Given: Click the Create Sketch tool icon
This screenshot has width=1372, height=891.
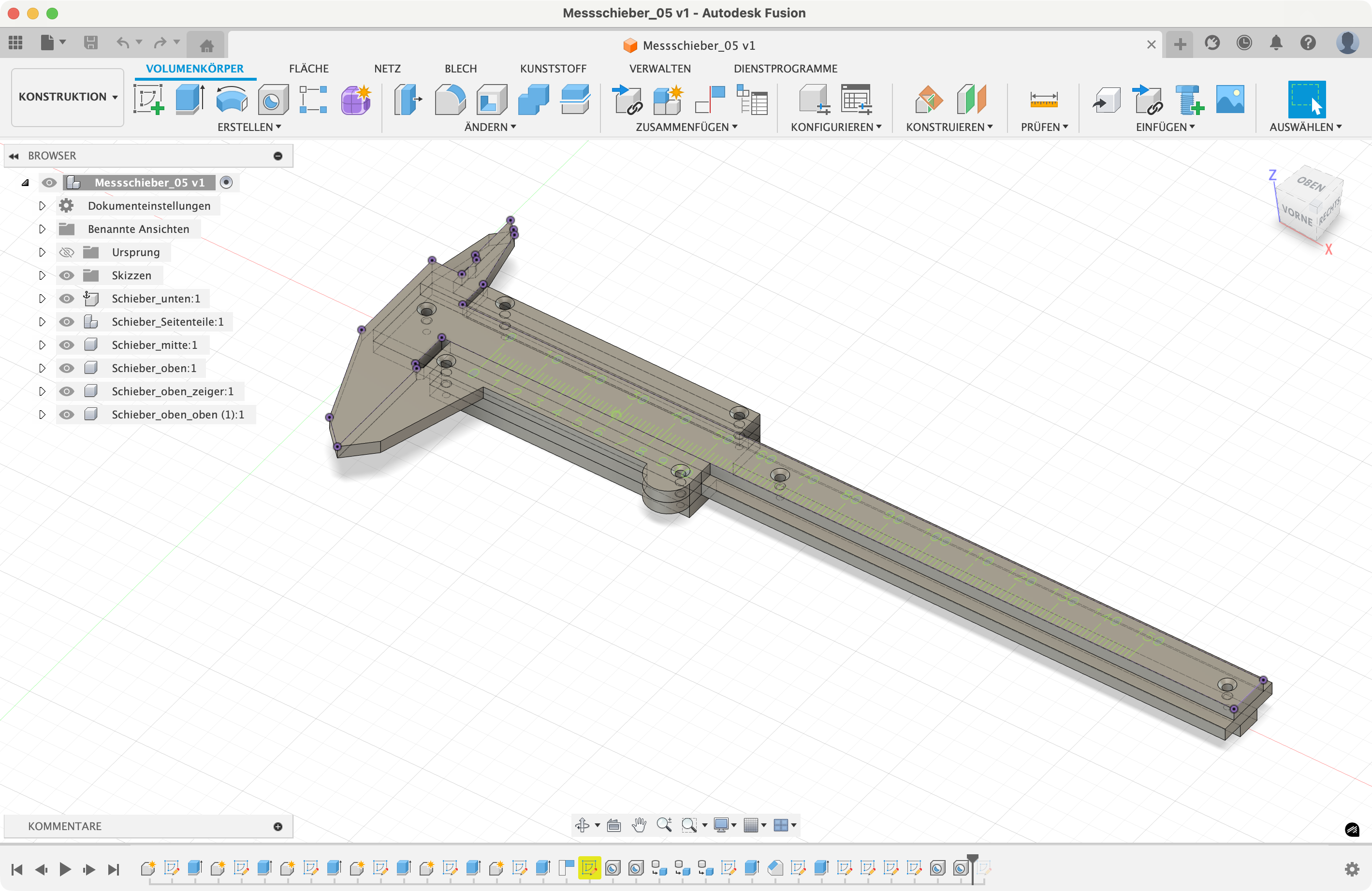Looking at the screenshot, I should [x=148, y=99].
